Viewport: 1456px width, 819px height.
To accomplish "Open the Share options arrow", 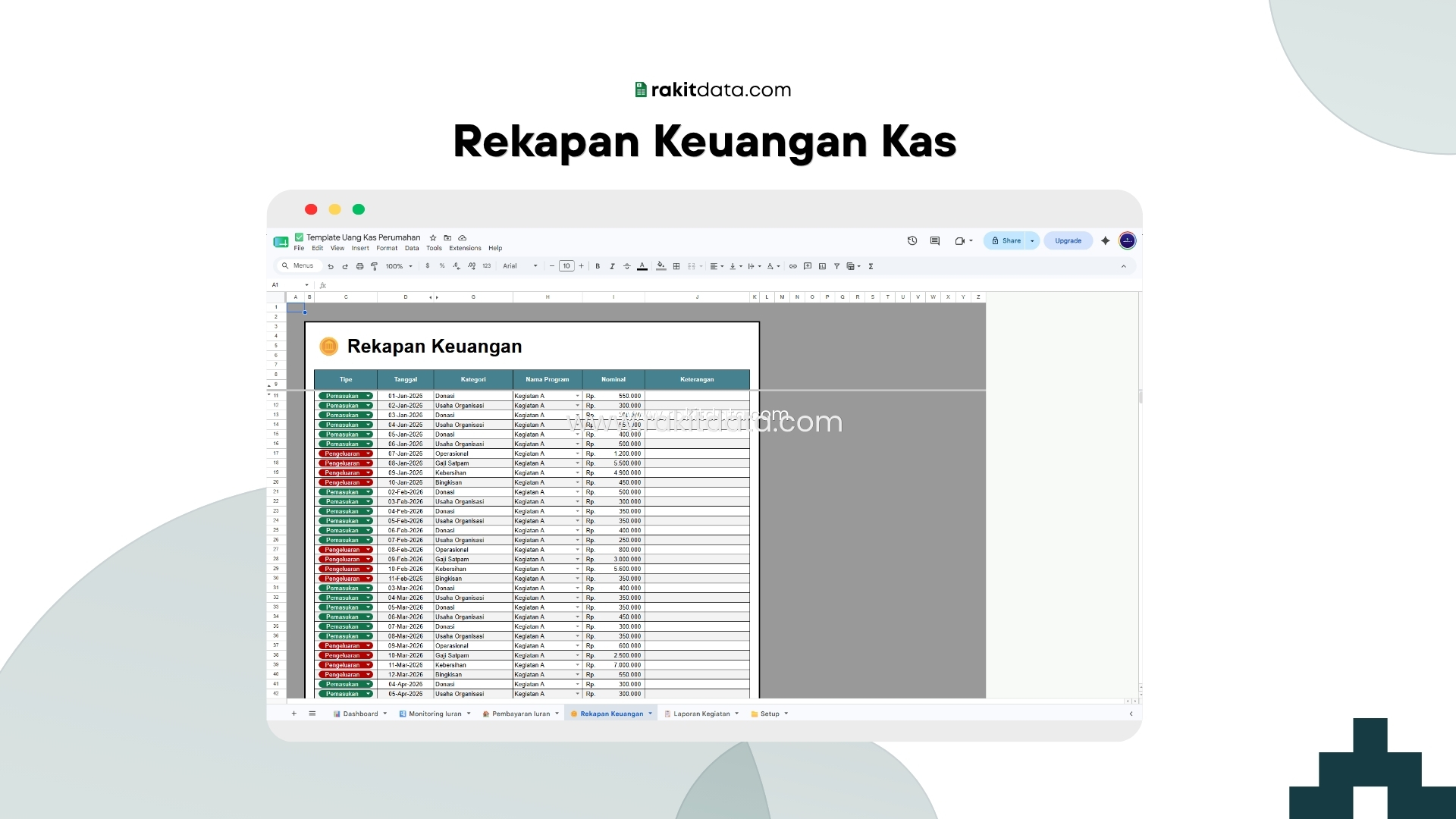I will click(1032, 240).
